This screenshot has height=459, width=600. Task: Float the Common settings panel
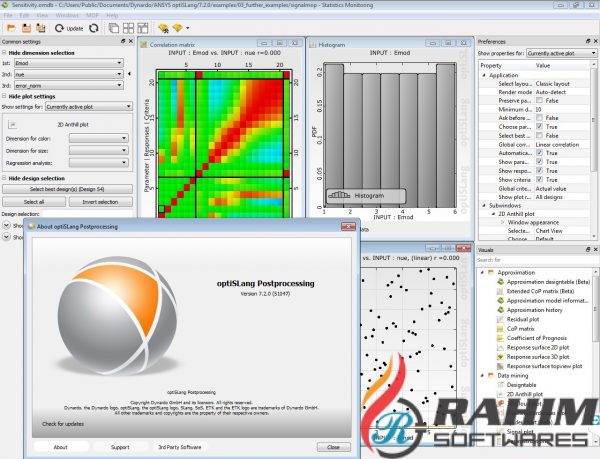click(x=123, y=41)
